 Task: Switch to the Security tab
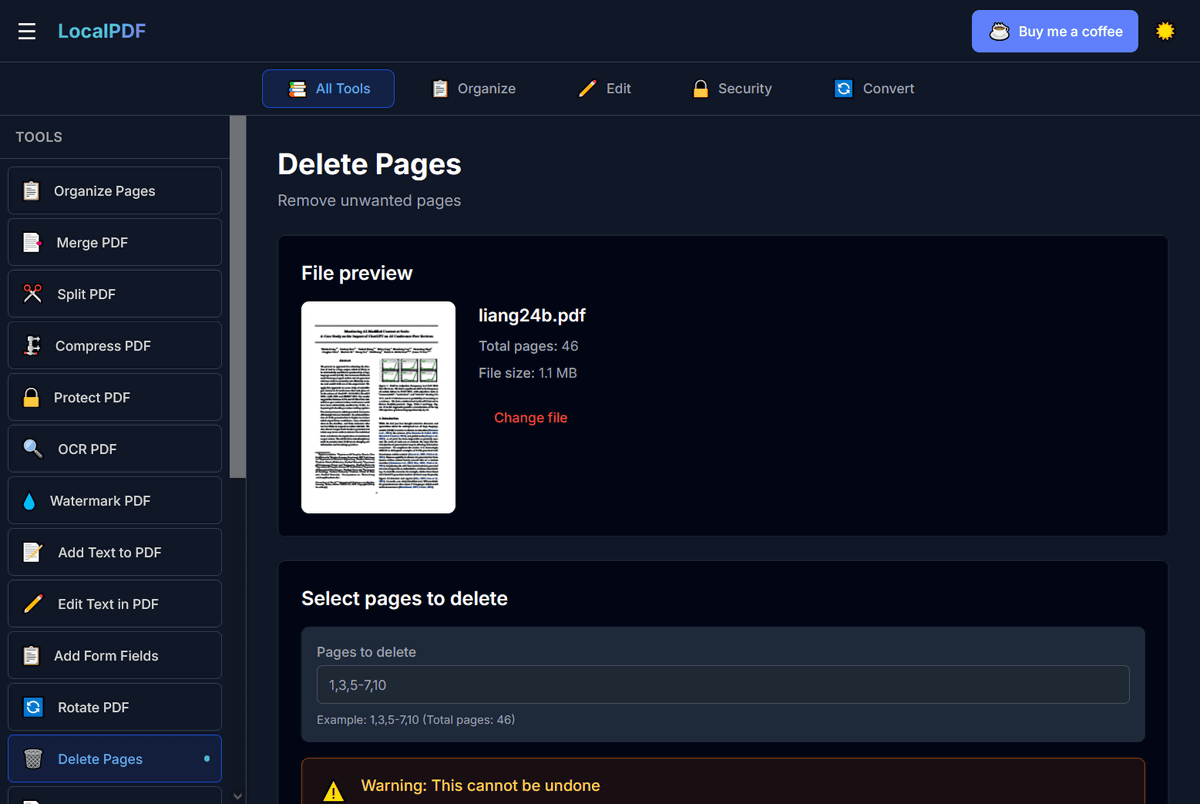[x=732, y=89]
